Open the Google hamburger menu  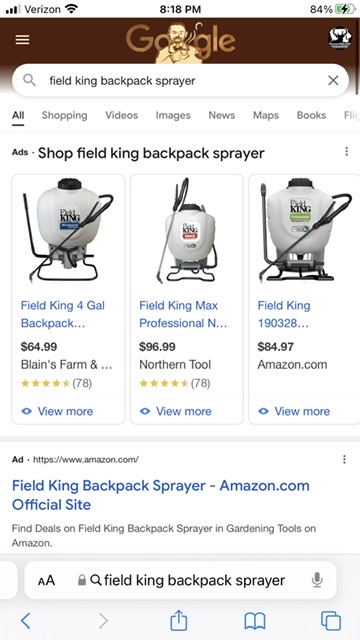pos(22,40)
